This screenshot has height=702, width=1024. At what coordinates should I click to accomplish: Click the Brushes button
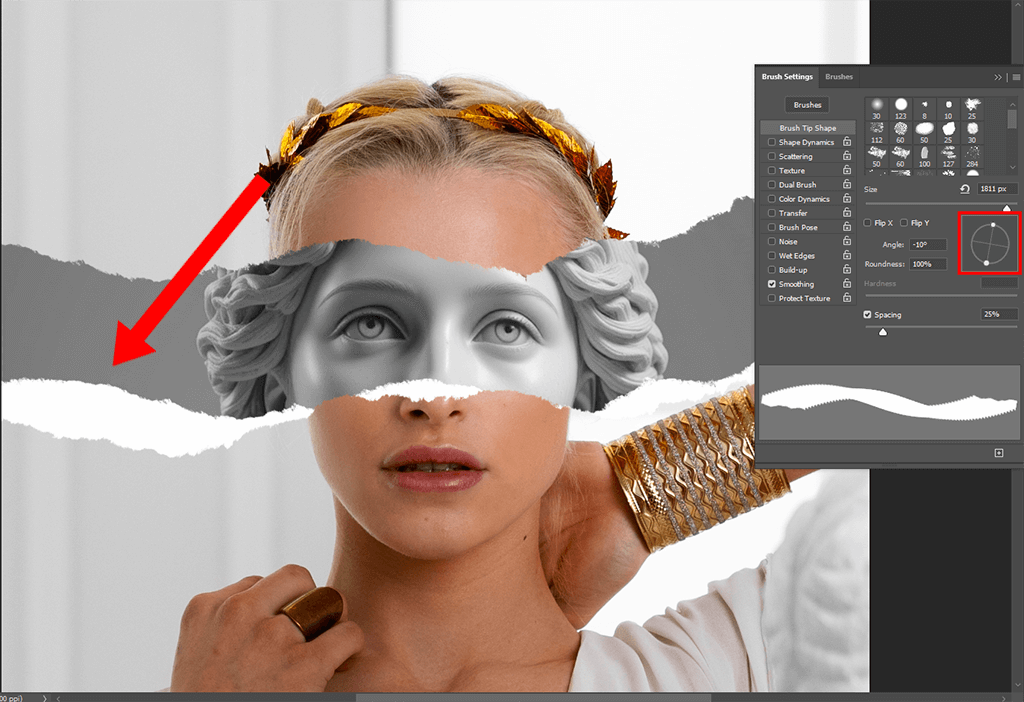click(807, 104)
